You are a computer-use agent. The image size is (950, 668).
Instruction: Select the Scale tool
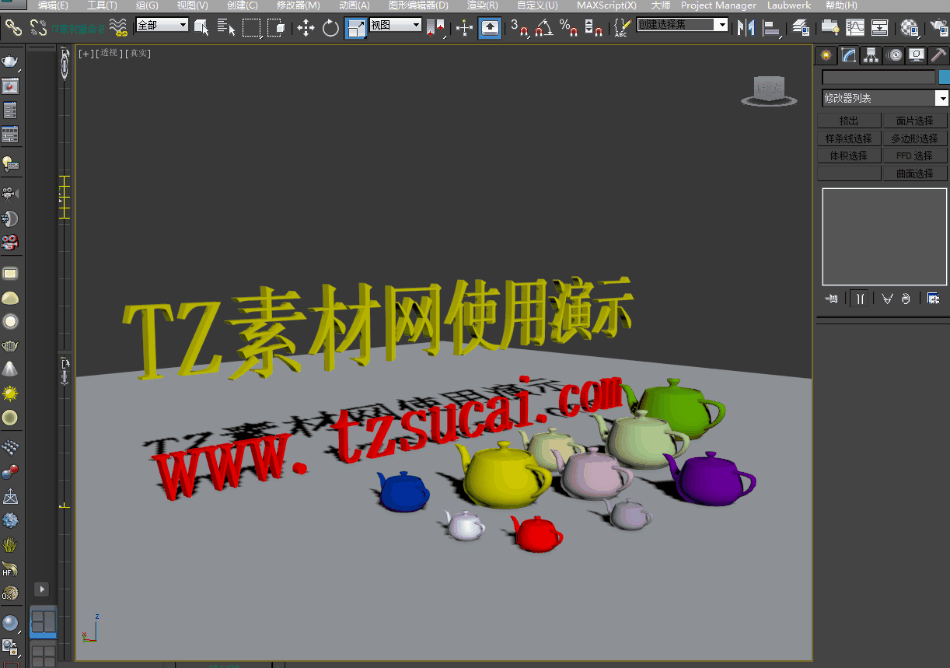point(356,28)
